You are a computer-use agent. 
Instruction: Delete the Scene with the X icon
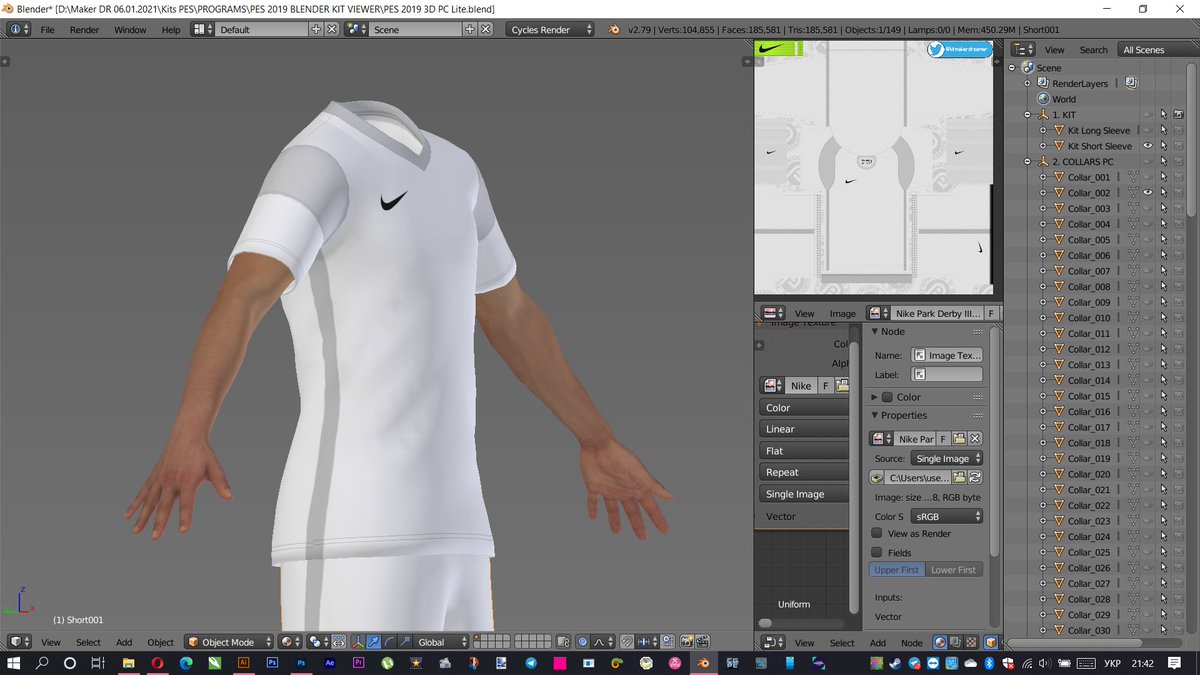click(486, 29)
